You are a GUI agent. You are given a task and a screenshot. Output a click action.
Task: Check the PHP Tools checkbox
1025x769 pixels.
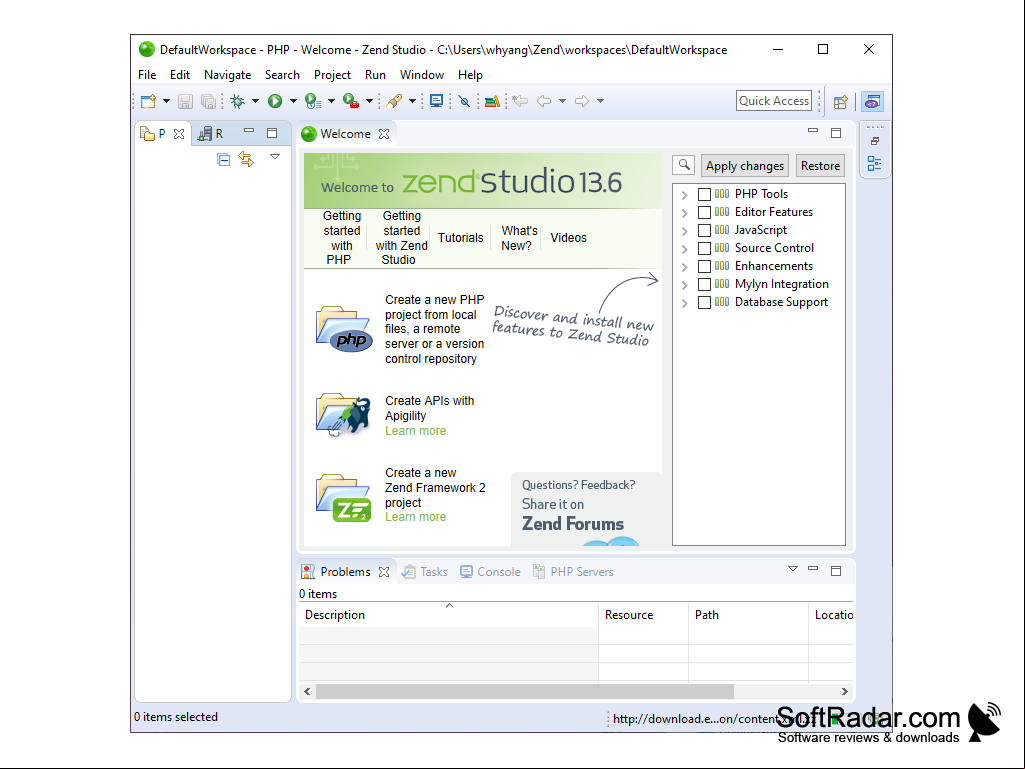tap(705, 194)
